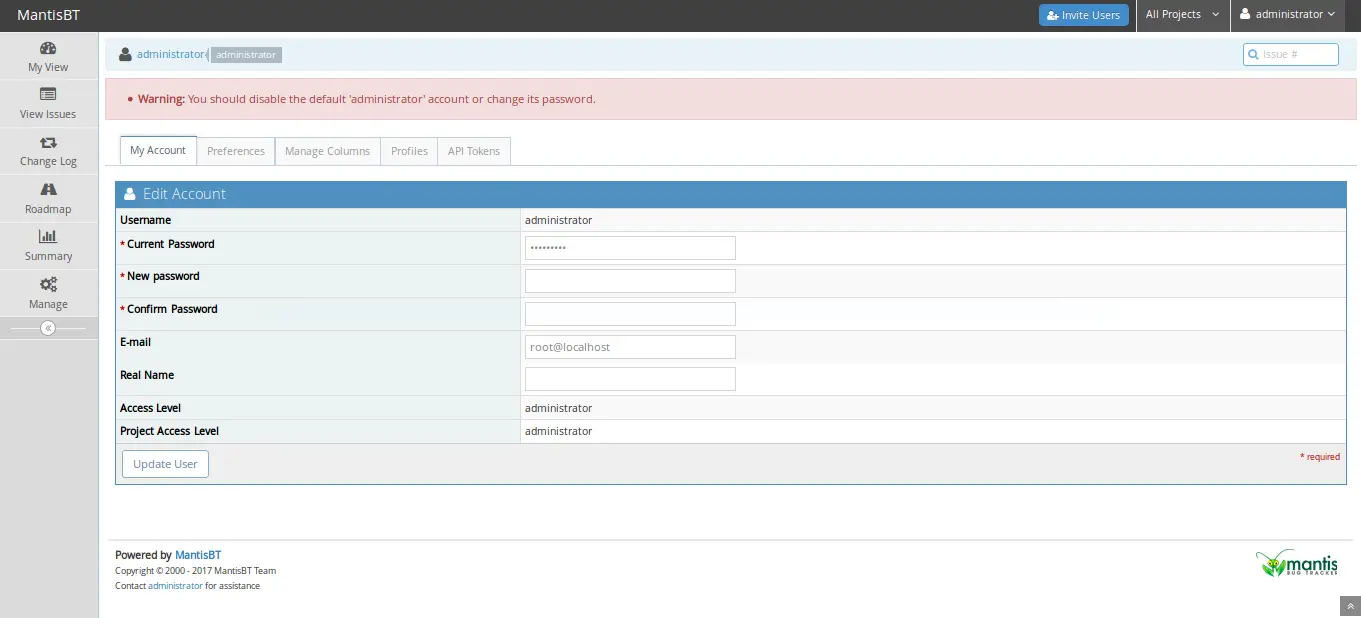The height and width of the screenshot is (618, 1361).
Task: Open the administrator breadcrumb link
Action: click(170, 54)
